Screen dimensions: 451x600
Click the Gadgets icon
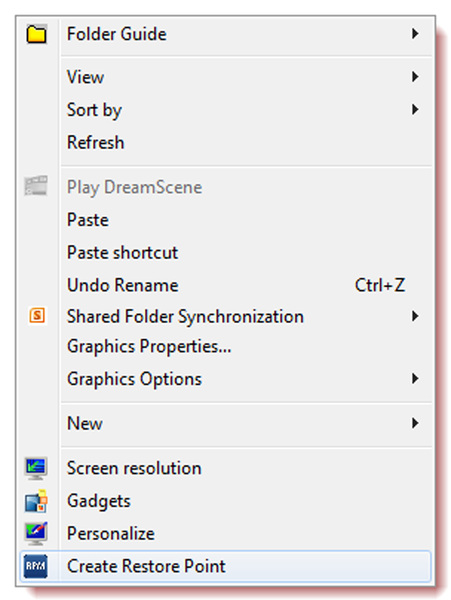coord(36,501)
